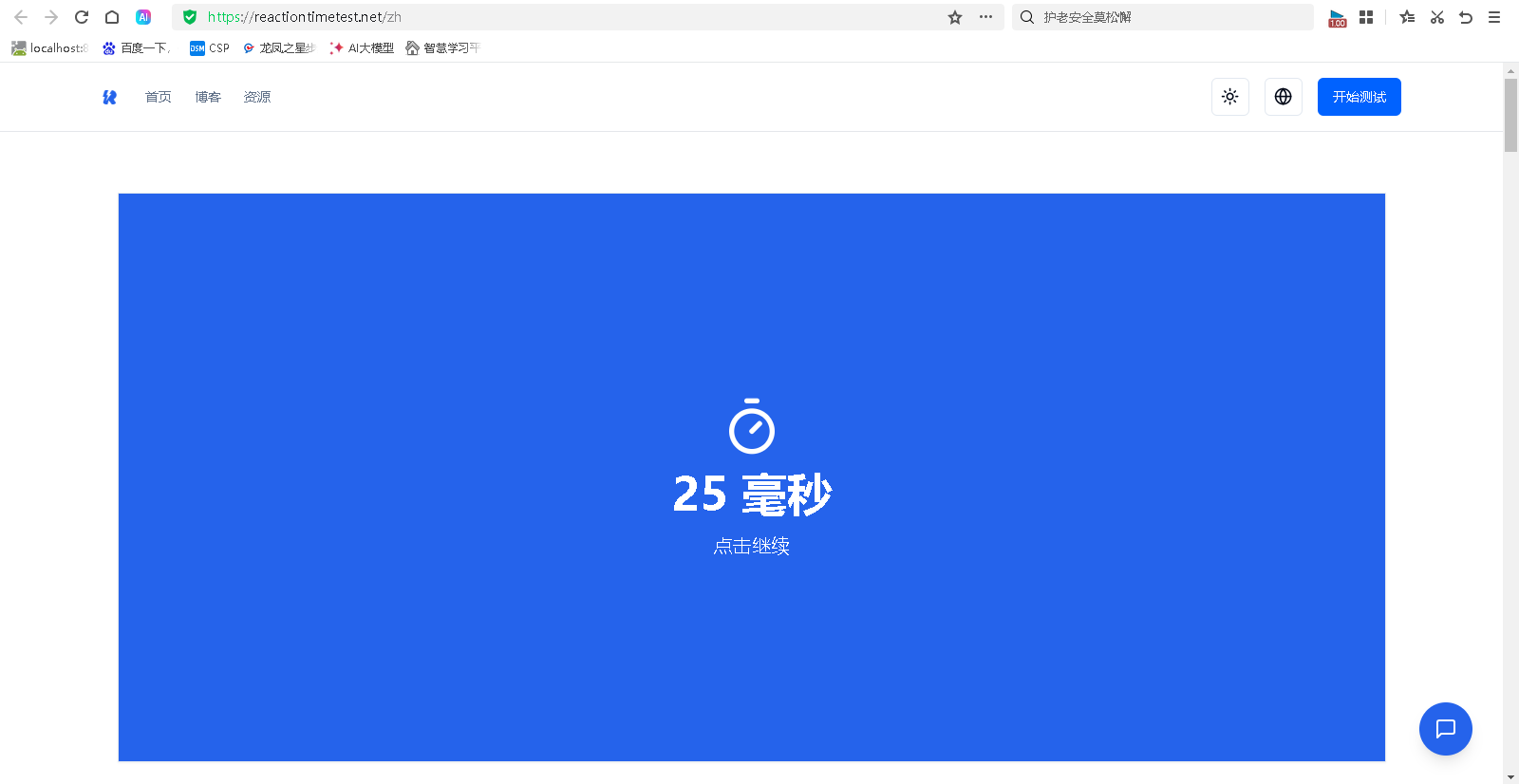1519x784 pixels.
Task: Open the AI assistant toolbar icon
Action: [143, 17]
